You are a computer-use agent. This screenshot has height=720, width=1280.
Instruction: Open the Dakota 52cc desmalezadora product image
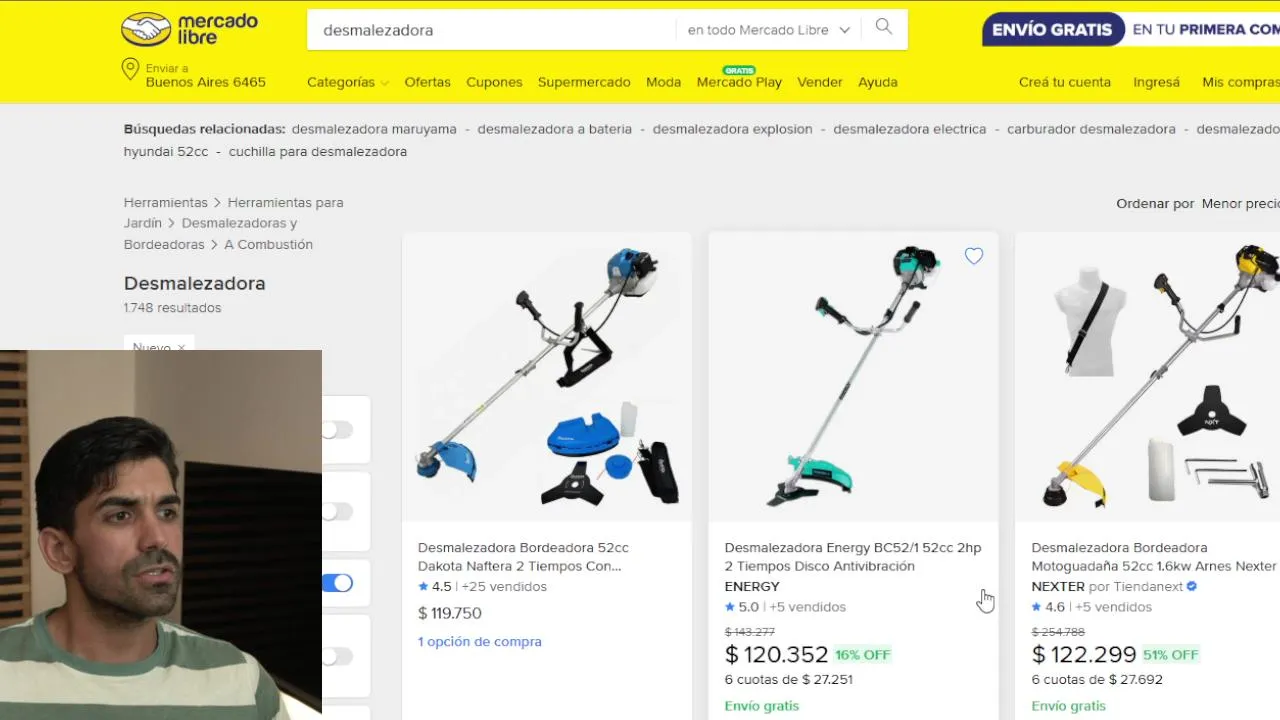tap(547, 377)
